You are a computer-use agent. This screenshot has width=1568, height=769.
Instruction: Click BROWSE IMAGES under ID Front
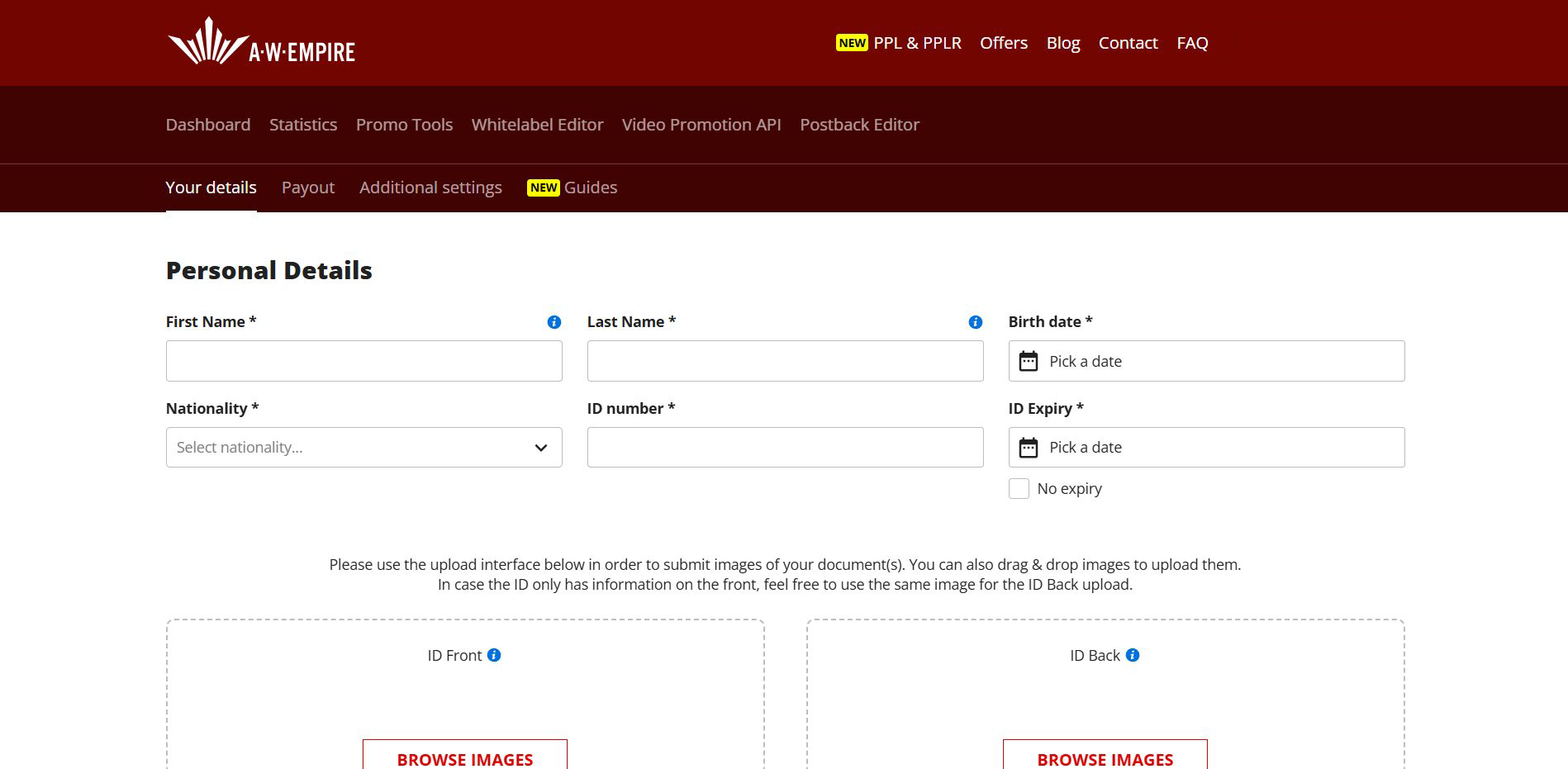click(x=464, y=759)
